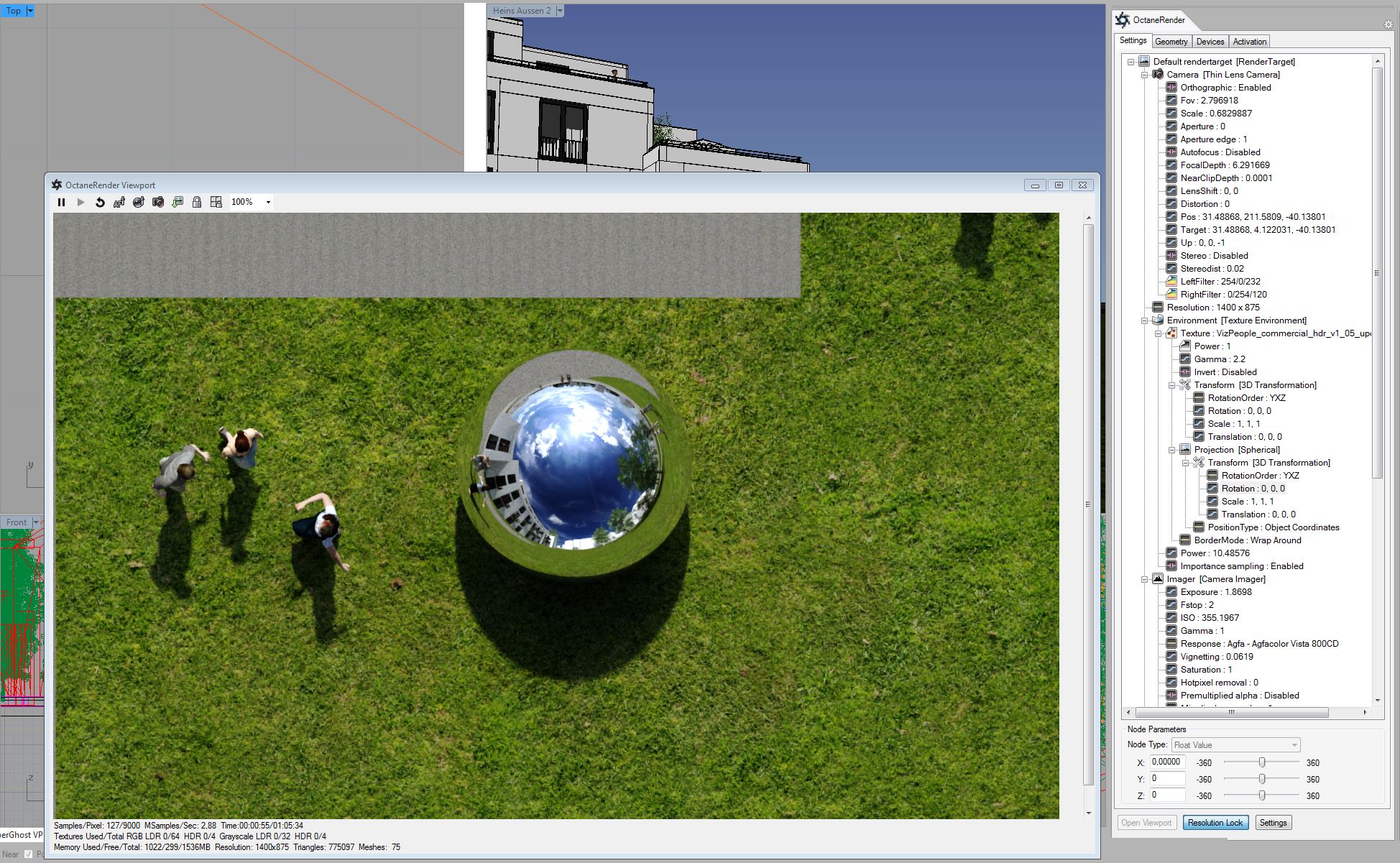This screenshot has width=1400, height=863.
Task: Select Orthographic : Enabled tree item
Action: coord(1225,88)
